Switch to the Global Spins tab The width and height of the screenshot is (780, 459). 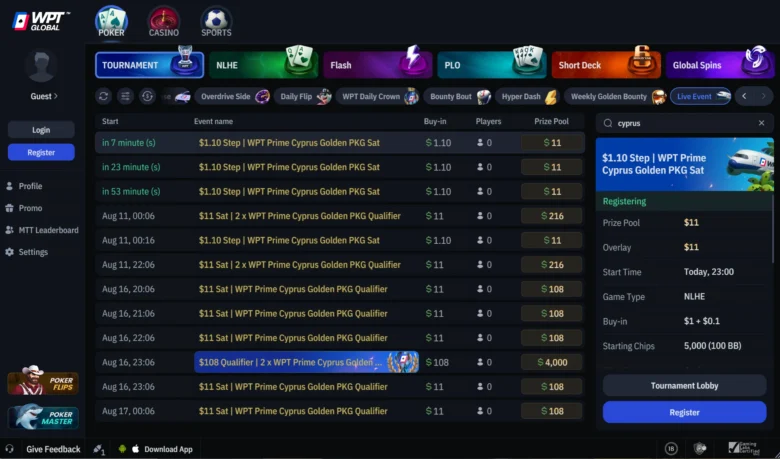(720, 65)
